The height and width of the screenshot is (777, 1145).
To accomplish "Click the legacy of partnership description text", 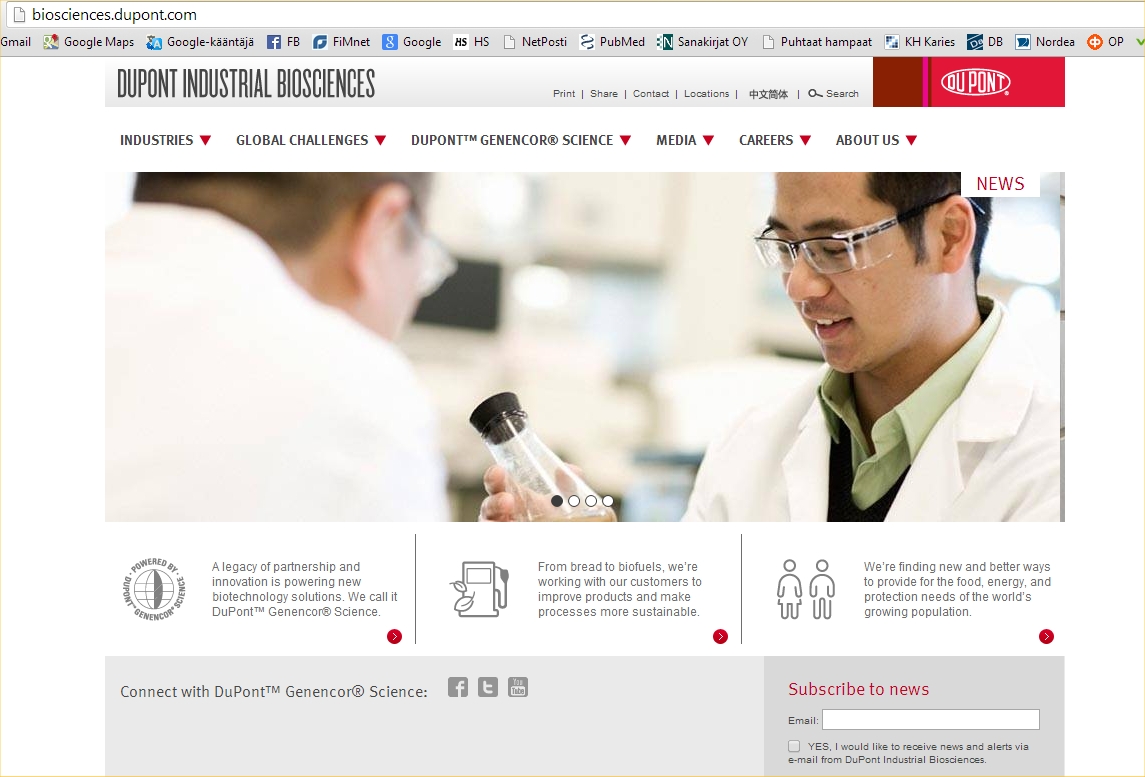I will click(305, 589).
